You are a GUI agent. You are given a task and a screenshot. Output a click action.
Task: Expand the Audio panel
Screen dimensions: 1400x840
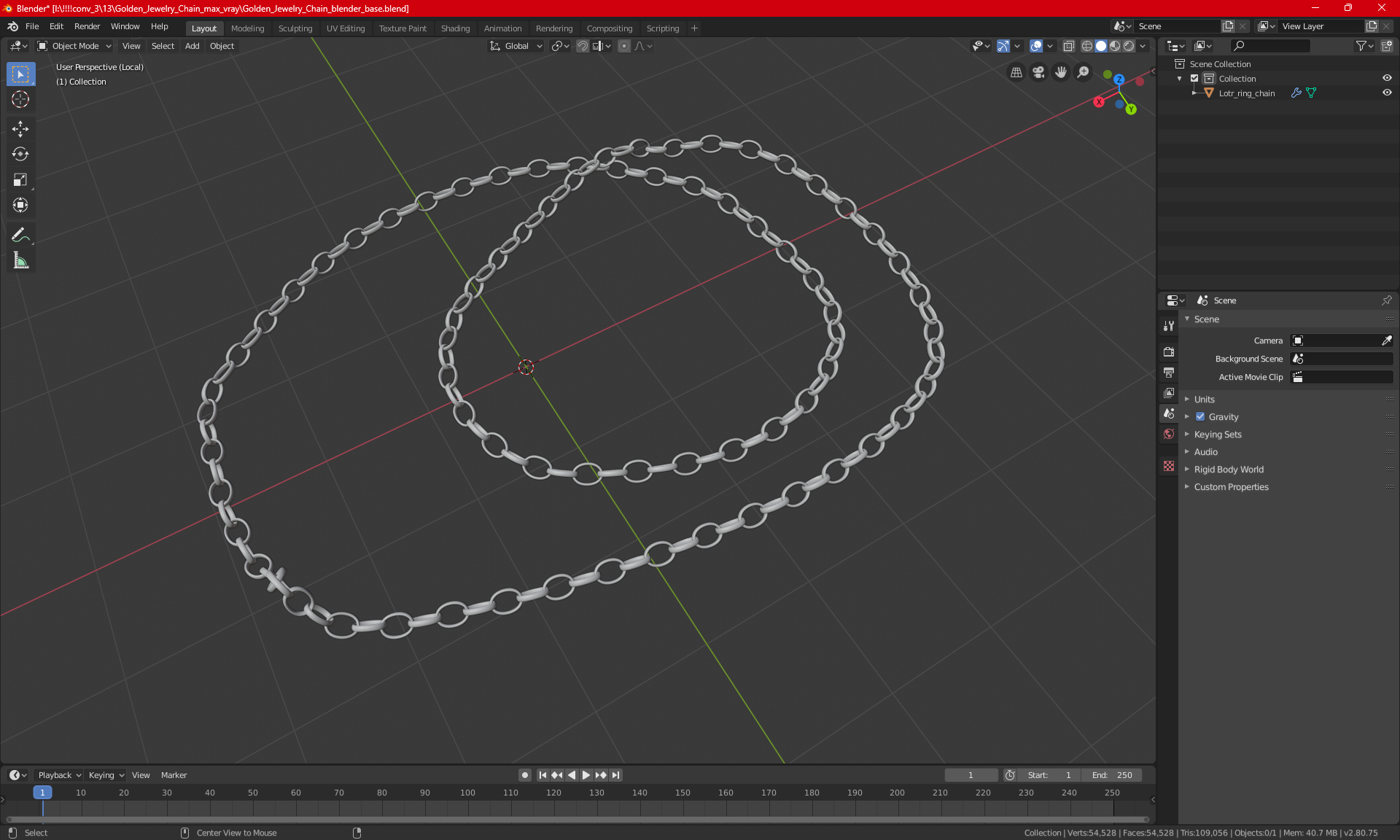[1205, 452]
